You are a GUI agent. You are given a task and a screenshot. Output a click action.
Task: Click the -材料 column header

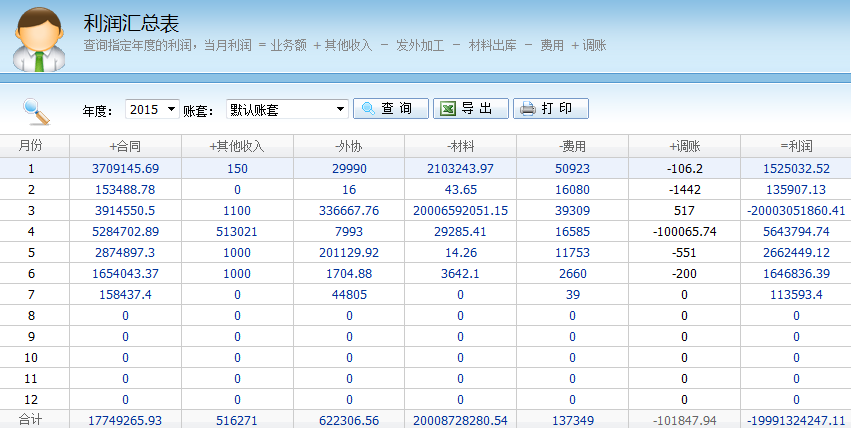tap(460, 146)
